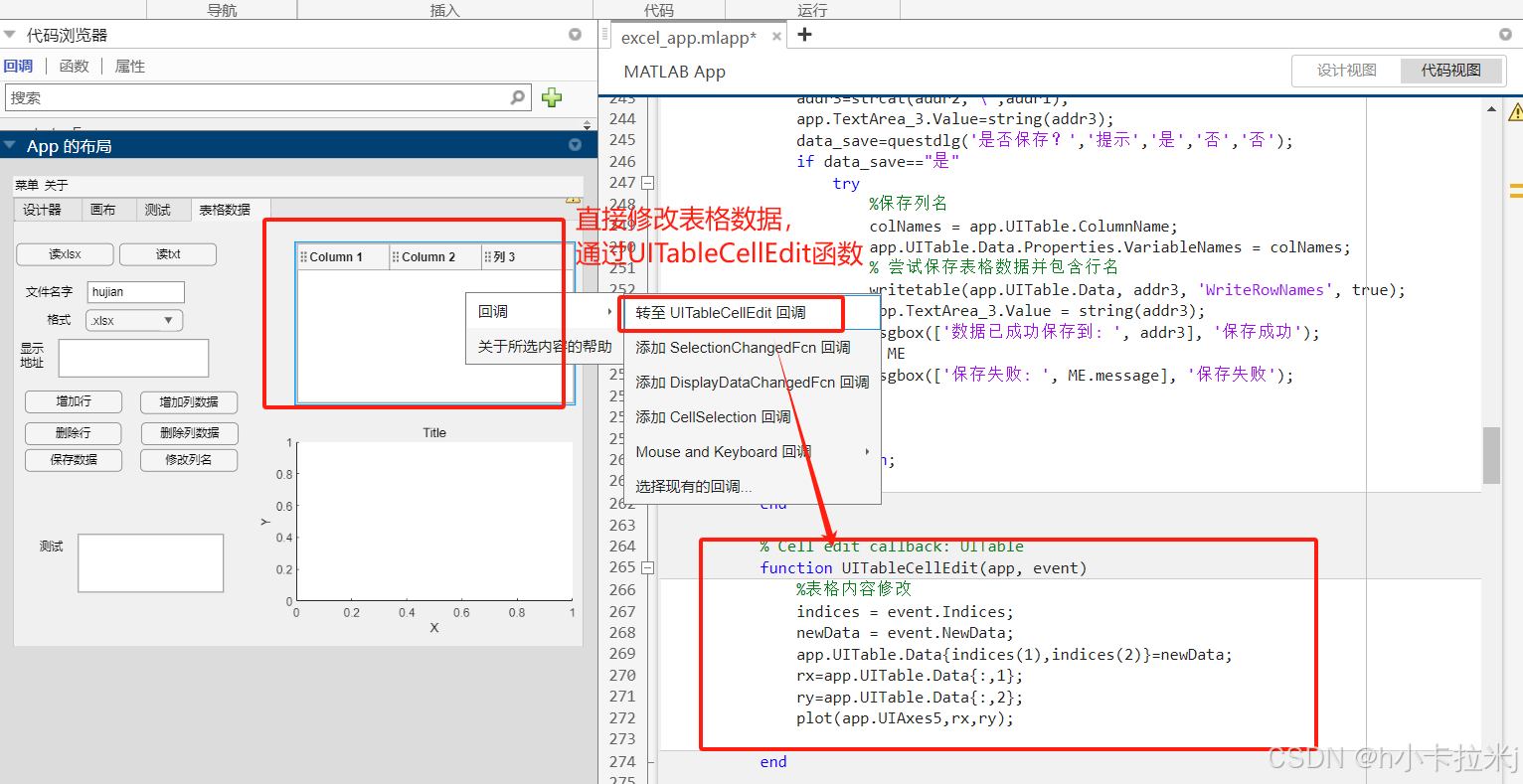Click the 读xlsx button
Screen dimensions: 1523x784
[x=66, y=254]
